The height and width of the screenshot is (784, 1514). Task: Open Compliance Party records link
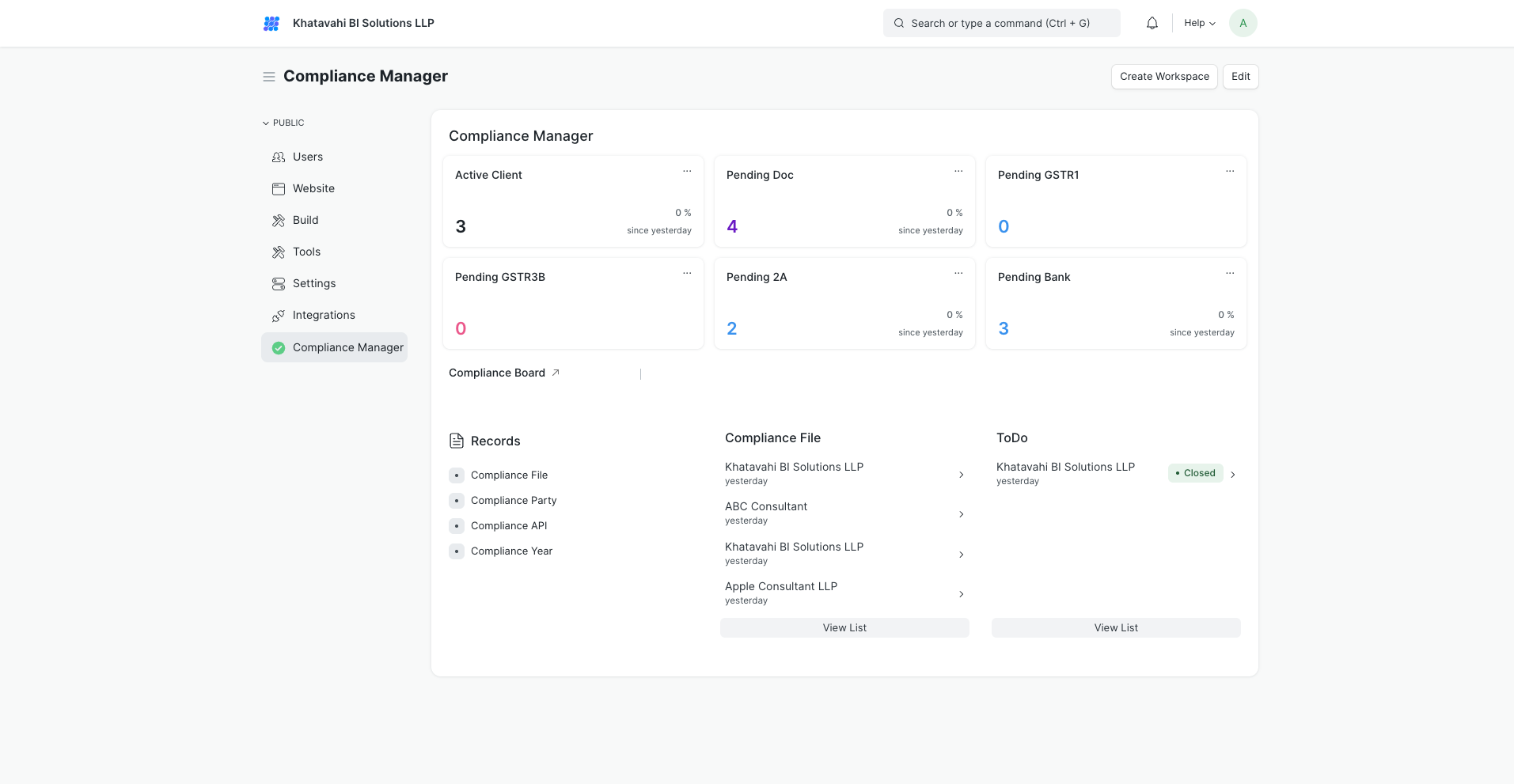click(514, 501)
